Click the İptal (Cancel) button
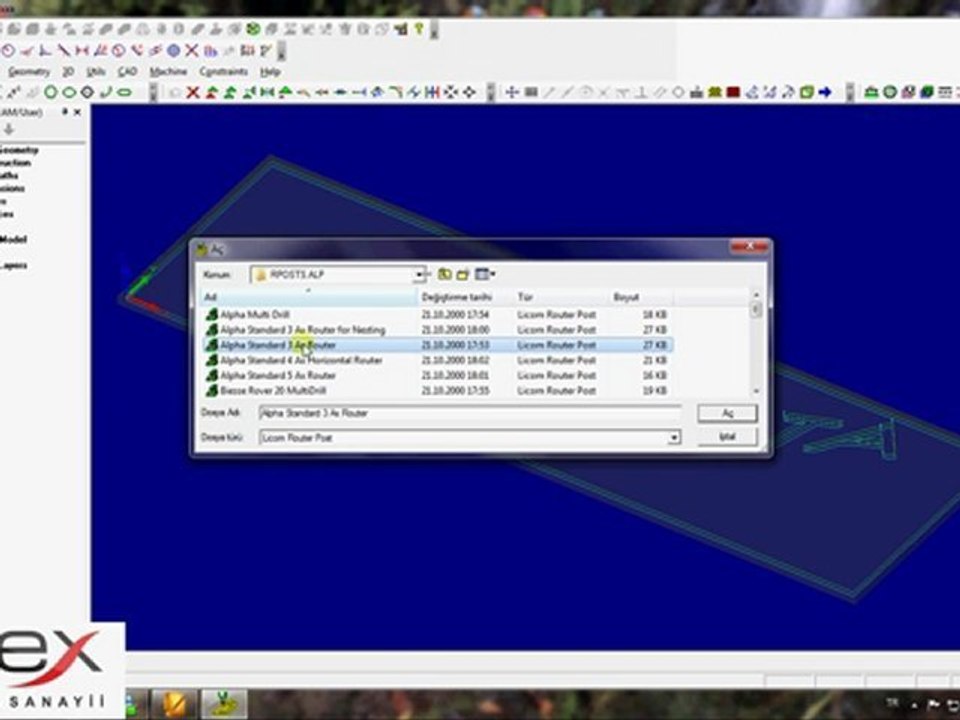This screenshot has height=720, width=960. 727,437
